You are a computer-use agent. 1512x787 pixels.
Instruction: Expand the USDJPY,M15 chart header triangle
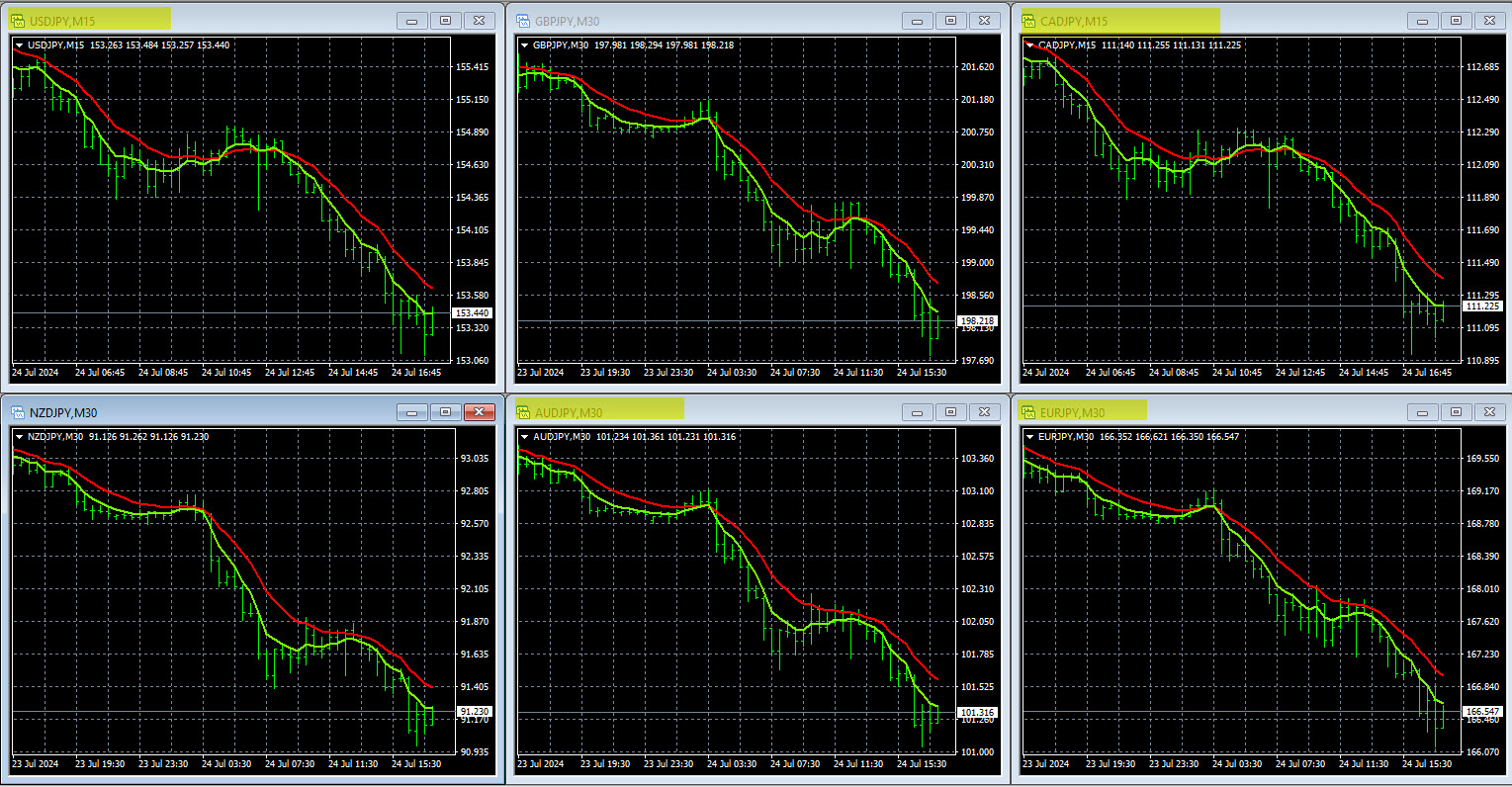click(x=19, y=44)
